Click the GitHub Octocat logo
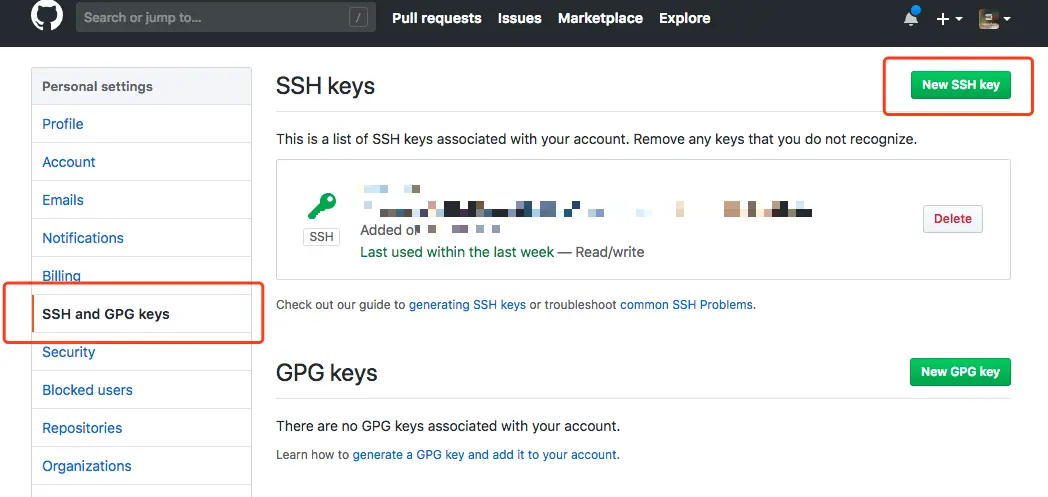Viewport: 1048px width, 497px height. [47, 17]
